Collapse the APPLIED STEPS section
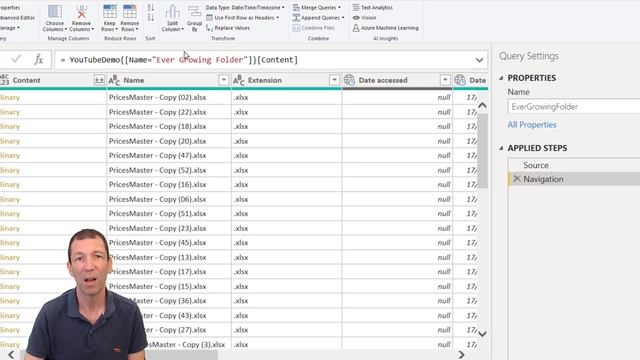Viewport: 640px width, 360px height. (x=501, y=148)
